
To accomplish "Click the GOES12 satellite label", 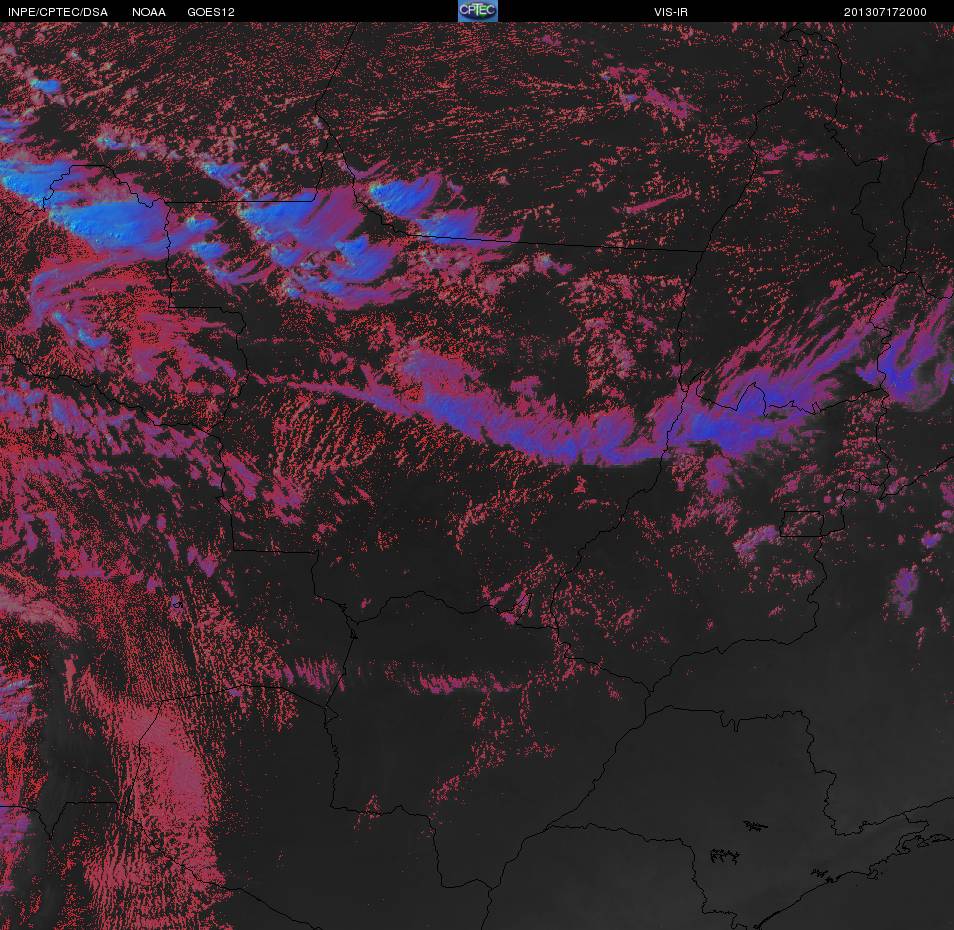I will (x=211, y=12).
